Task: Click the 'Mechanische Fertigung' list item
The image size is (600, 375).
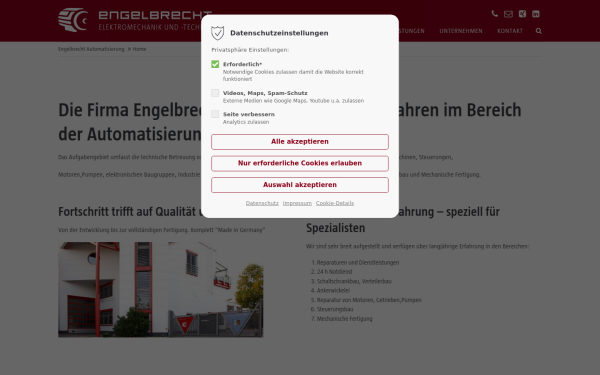Action: pos(344,318)
